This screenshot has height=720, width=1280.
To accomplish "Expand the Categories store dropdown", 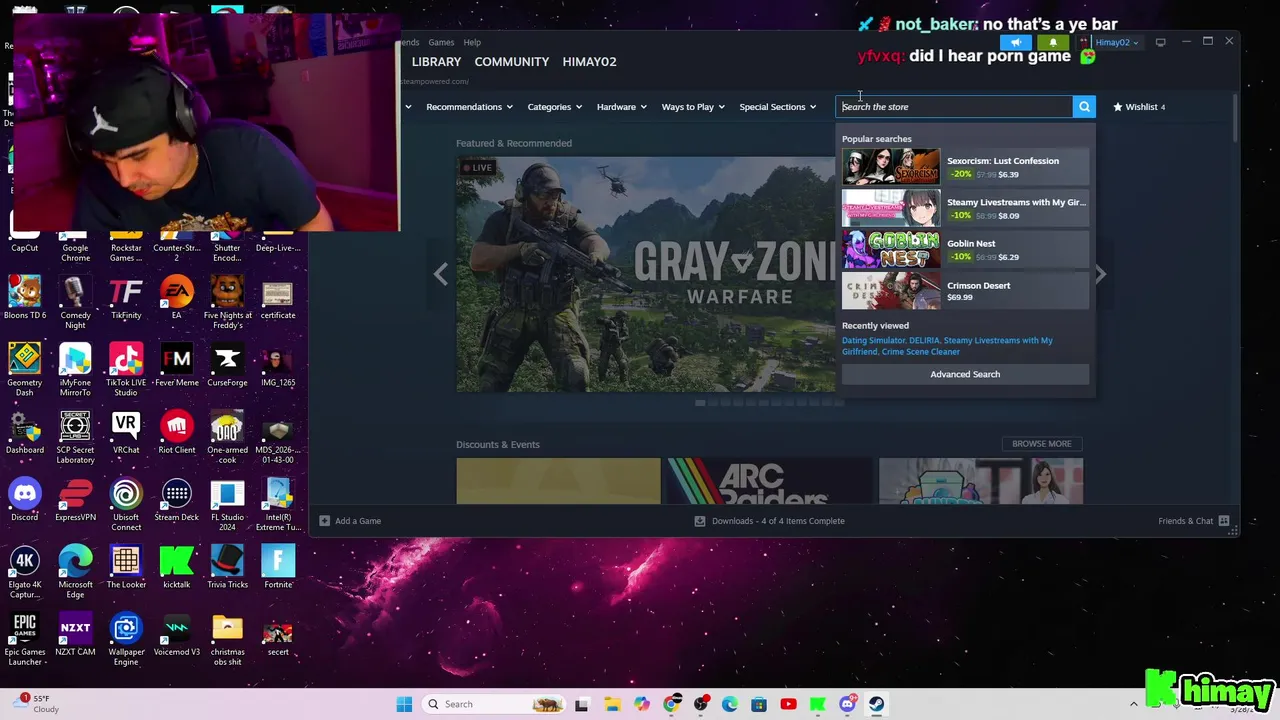I will 554,107.
